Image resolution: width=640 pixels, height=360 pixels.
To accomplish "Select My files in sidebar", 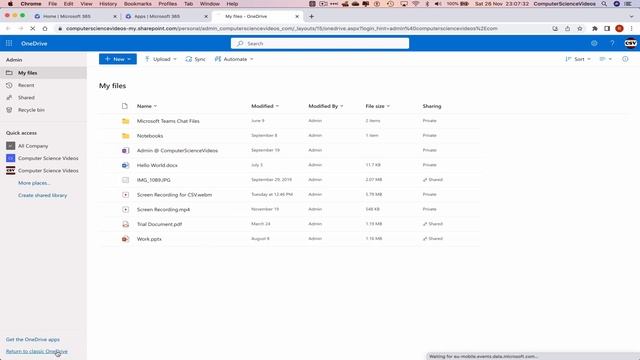I will [43, 73].
